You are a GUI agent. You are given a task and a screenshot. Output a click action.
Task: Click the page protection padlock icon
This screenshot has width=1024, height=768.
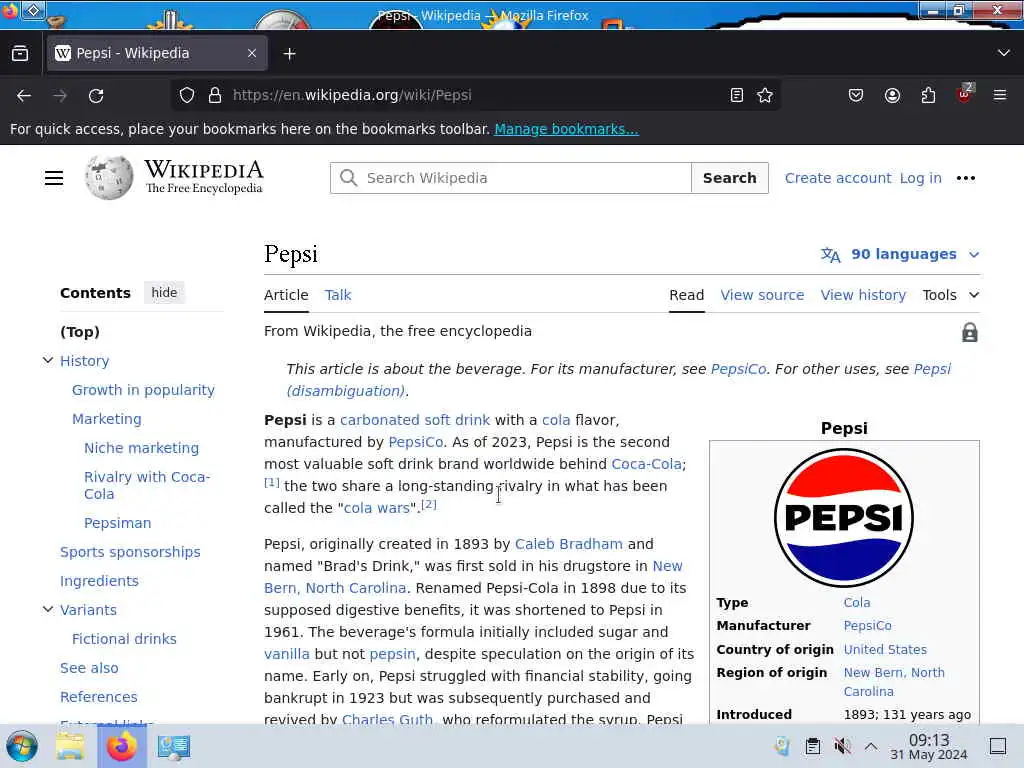pyautogui.click(x=970, y=332)
